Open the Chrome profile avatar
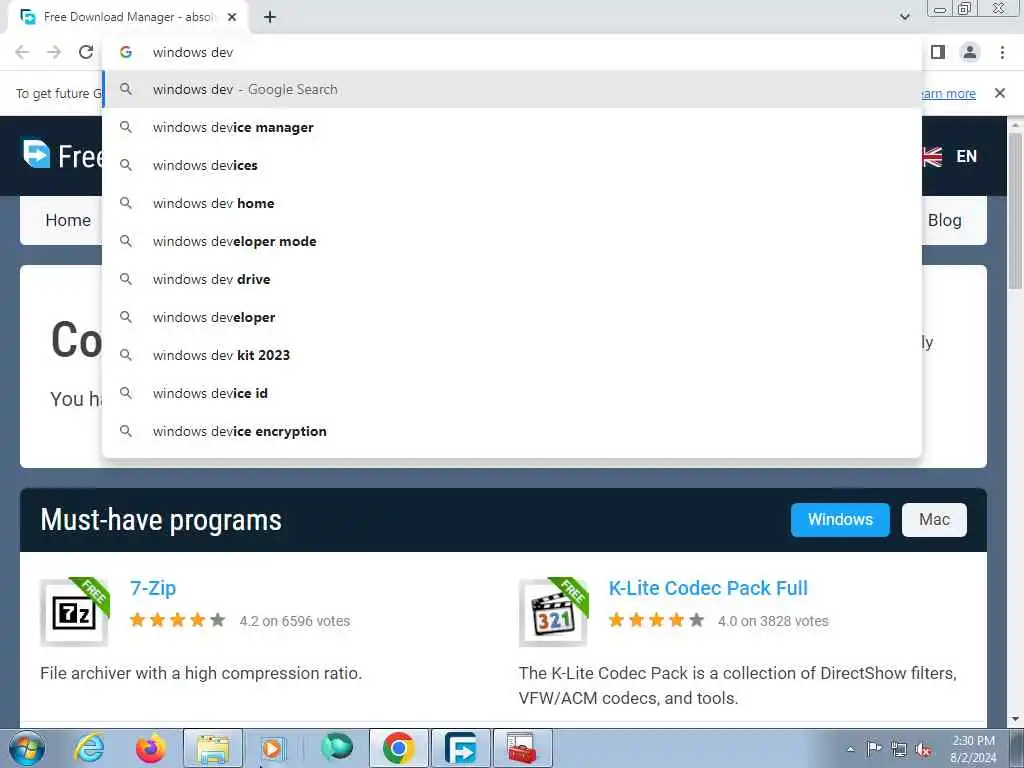The height and width of the screenshot is (768, 1024). point(970,52)
